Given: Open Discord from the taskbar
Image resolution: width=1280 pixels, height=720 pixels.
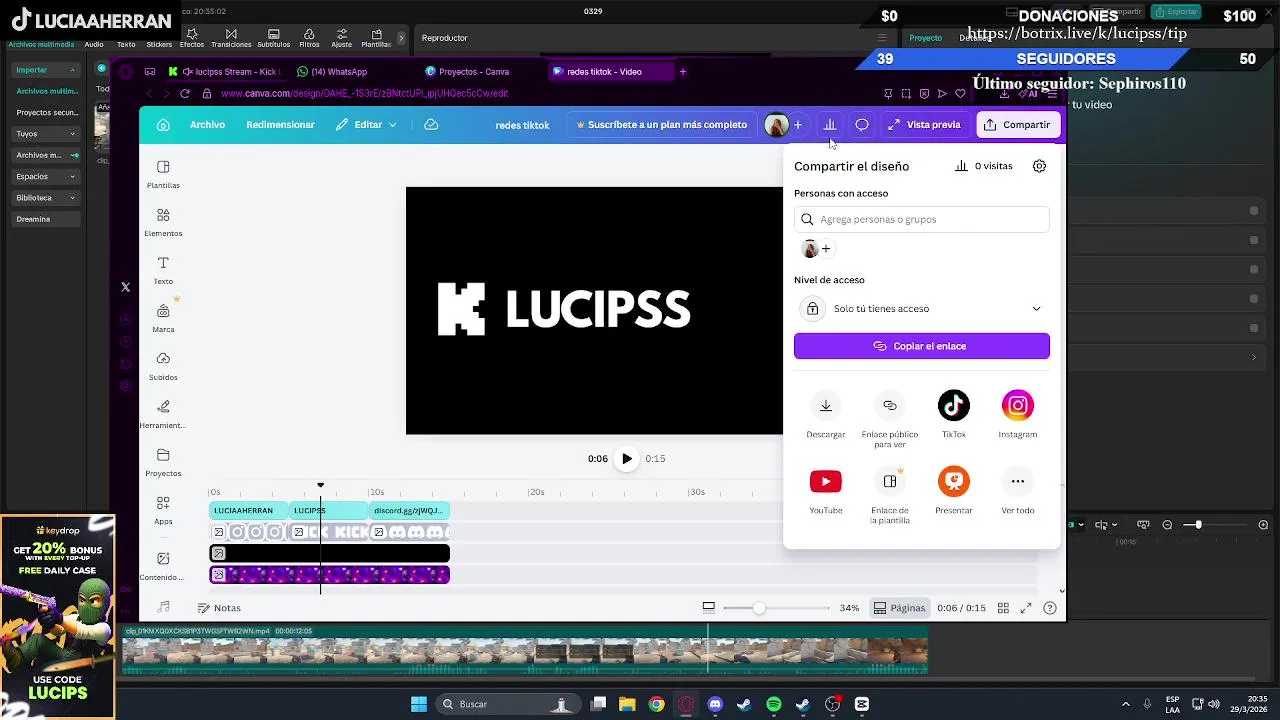Looking at the screenshot, I should [714, 704].
